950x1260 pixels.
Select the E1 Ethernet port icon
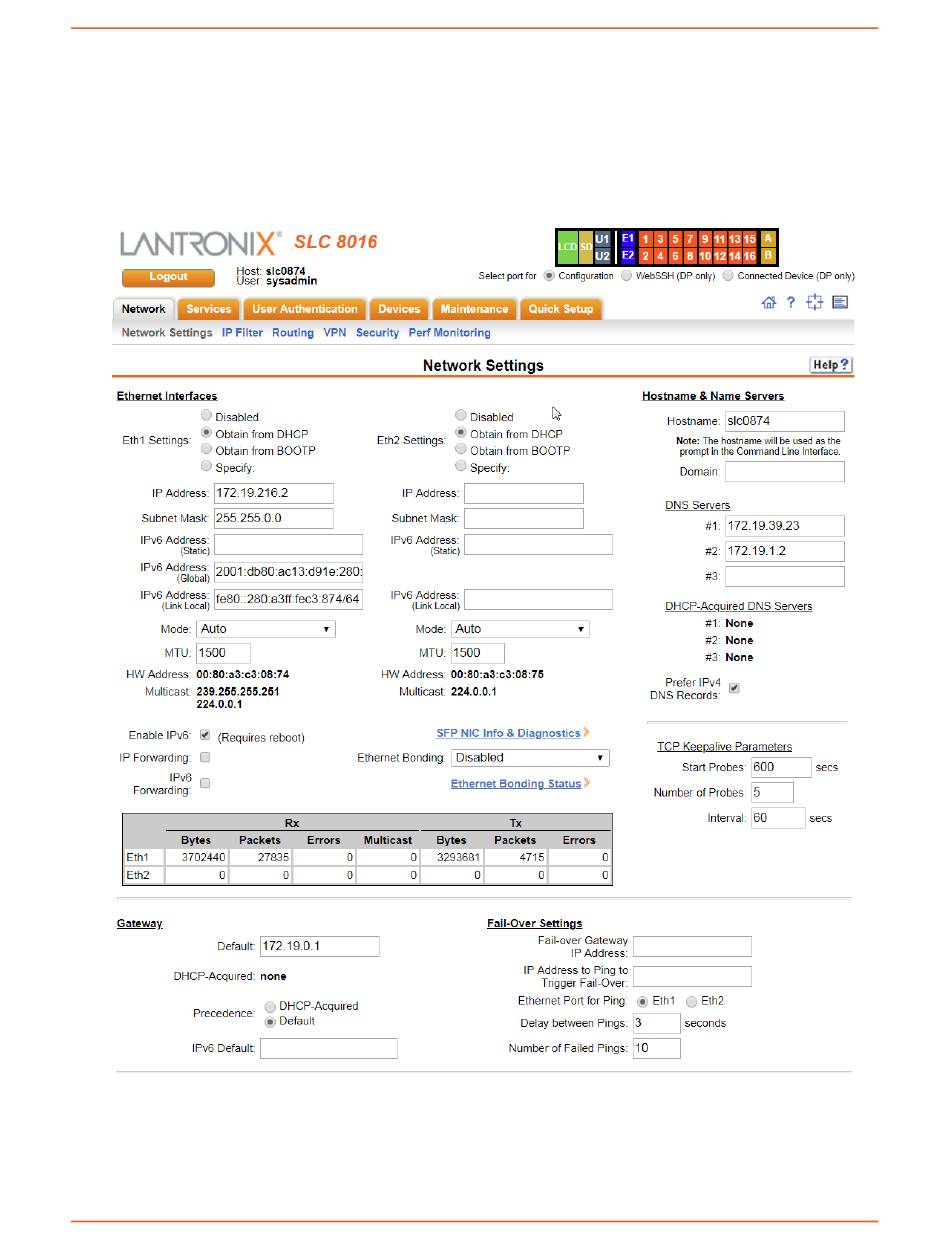628,239
